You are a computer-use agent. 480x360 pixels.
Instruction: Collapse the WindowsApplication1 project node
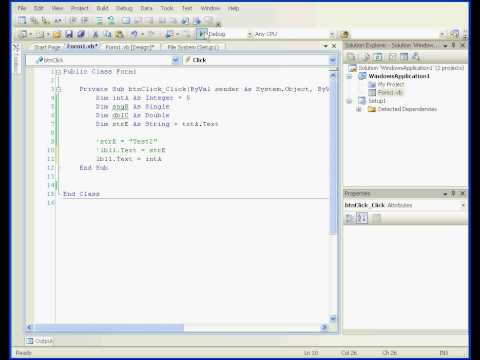[349, 76]
